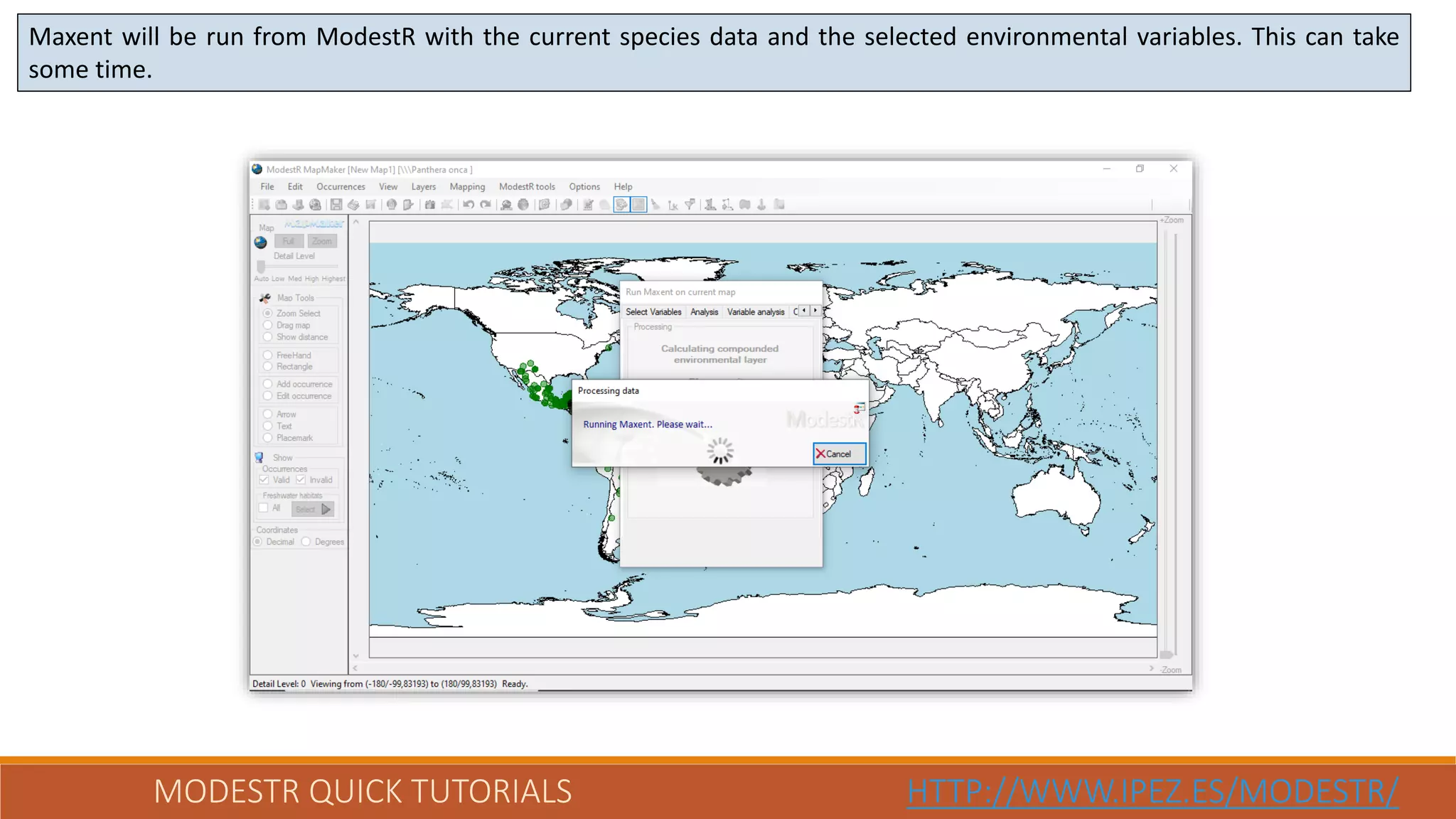Click the status bar text 'Viewing from (-180/-99,83193)'
This screenshot has height=819, width=1456.
click(369, 684)
